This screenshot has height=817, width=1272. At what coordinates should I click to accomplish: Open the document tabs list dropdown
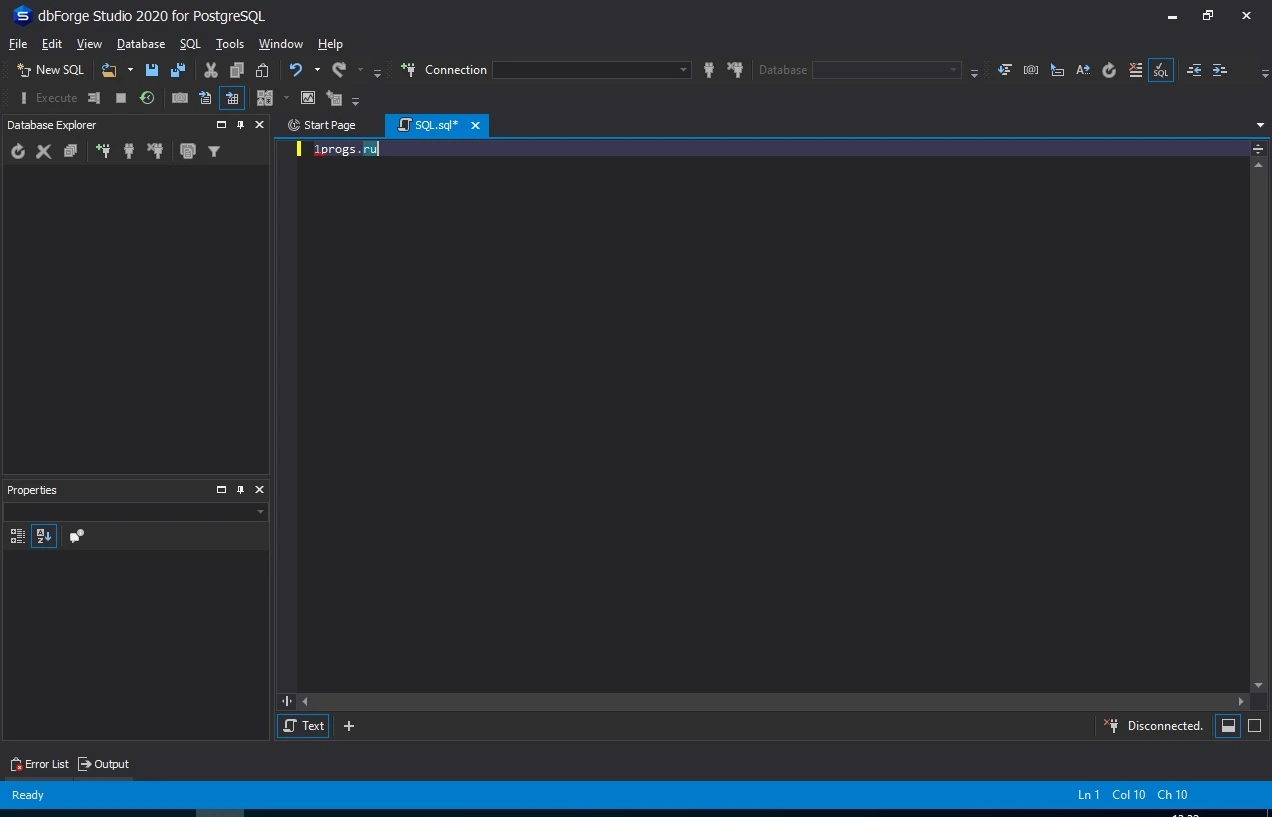click(x=1260, y=125)
